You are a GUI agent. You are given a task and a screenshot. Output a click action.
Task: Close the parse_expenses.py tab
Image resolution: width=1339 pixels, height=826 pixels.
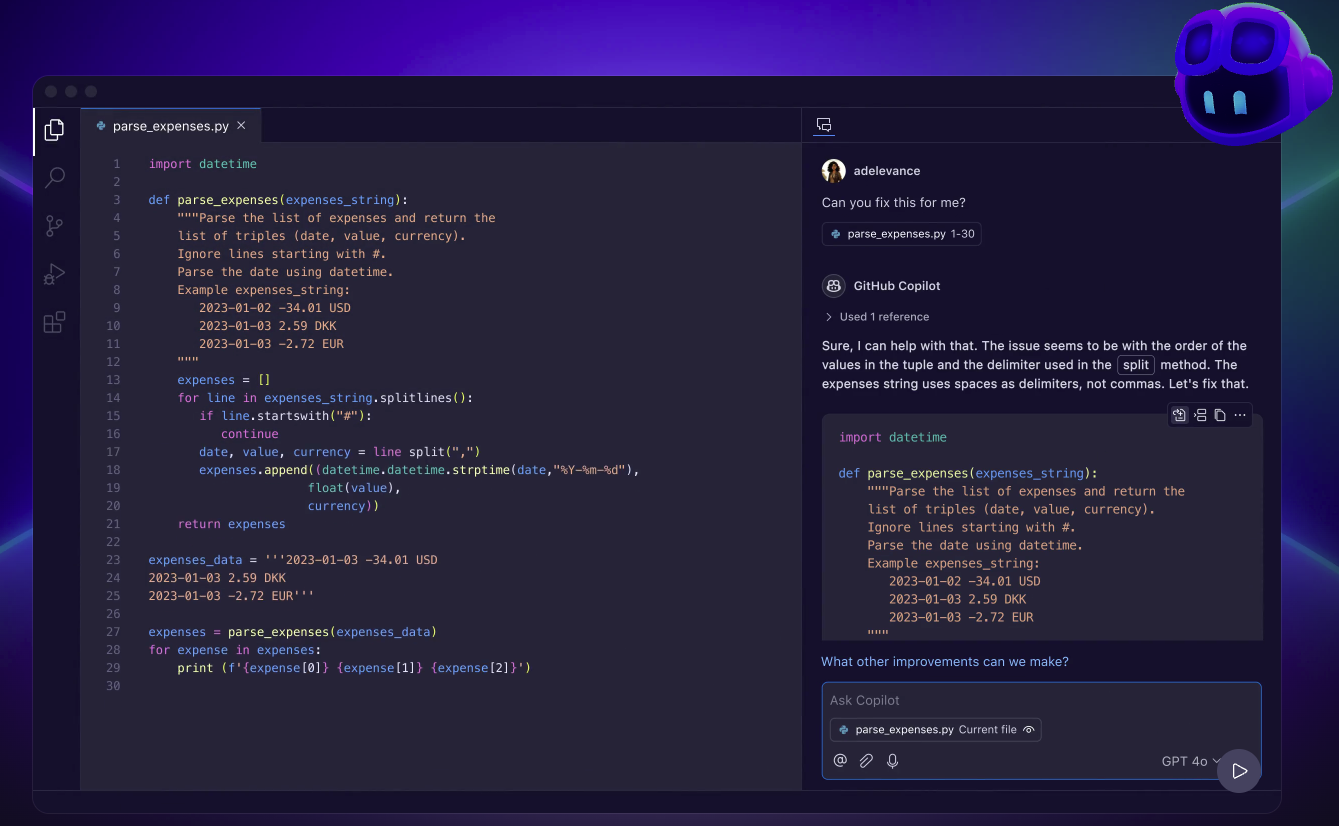[x=240, y=126]
